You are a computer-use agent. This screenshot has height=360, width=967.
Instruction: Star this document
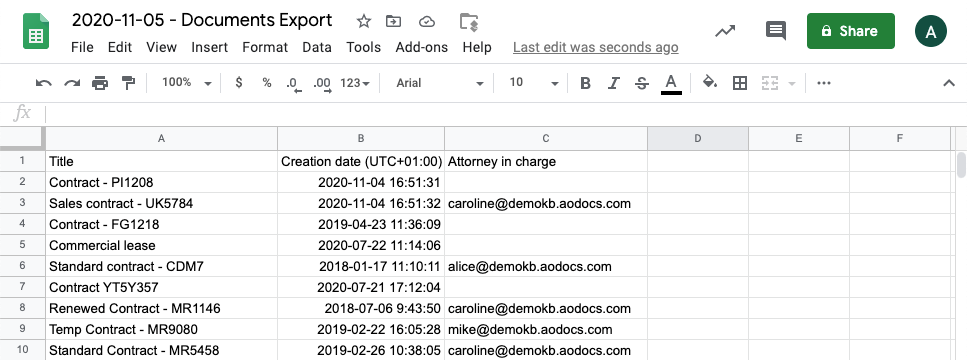[364, 22]
